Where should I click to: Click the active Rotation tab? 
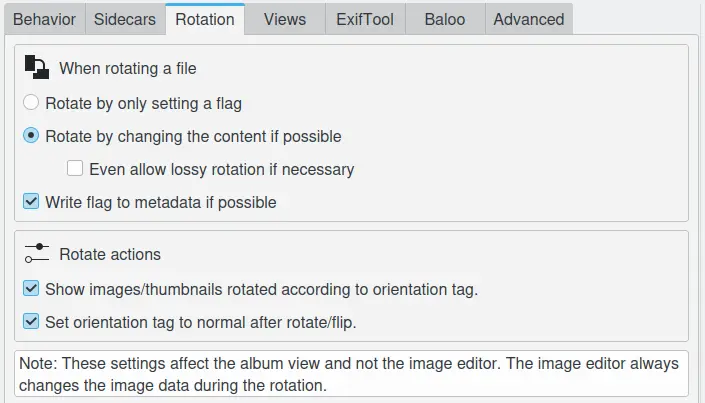coord(205,19)
